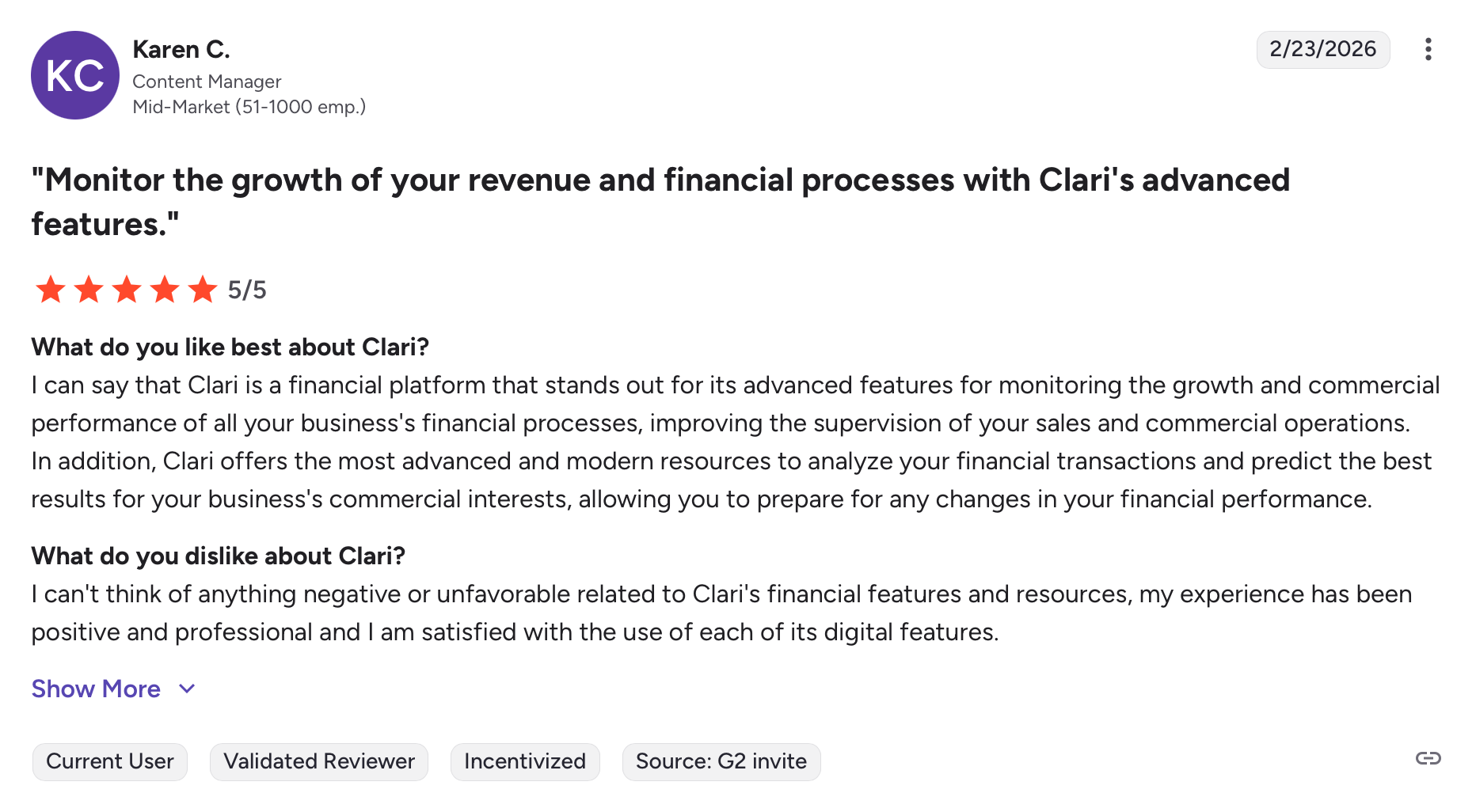Click the third rating star

pos(127,290)
